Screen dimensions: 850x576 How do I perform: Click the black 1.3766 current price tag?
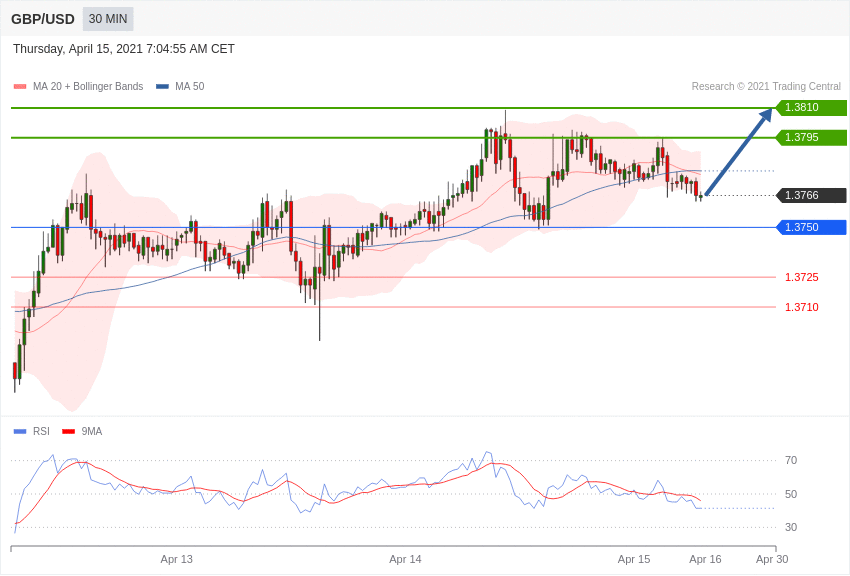pos(811,195)
